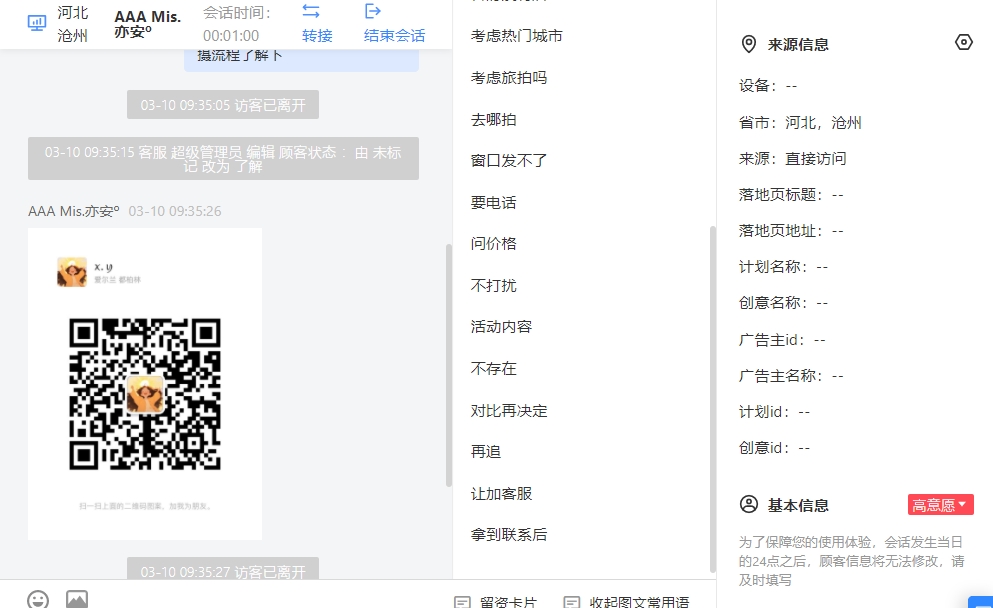
Task: Click the 03-10 09:35:05 访客已离开 notice
Action: tap(223, 104)
